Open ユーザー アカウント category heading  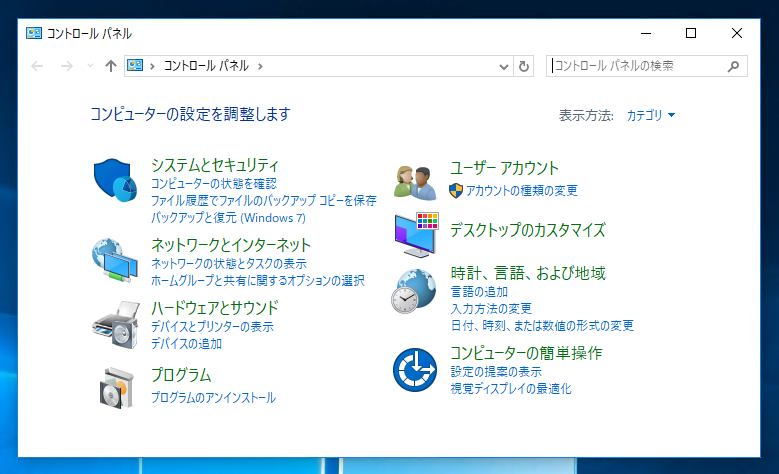click(x=504, y=168)
